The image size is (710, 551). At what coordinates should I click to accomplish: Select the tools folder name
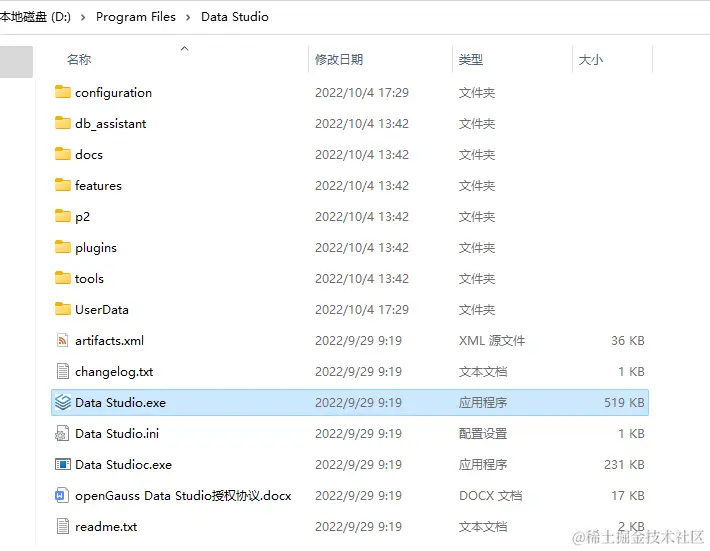click(x=89, y=278)
